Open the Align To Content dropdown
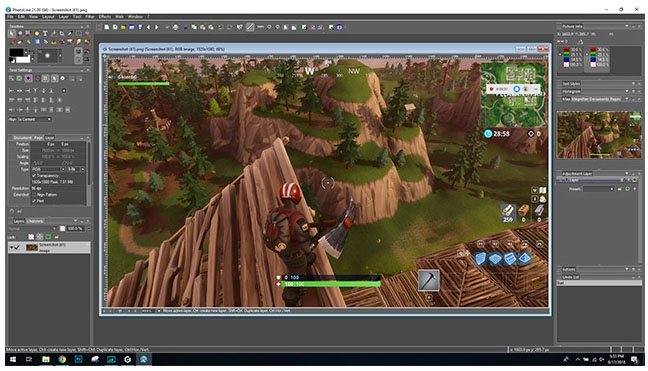648x371 pixels. click(30, 119)
